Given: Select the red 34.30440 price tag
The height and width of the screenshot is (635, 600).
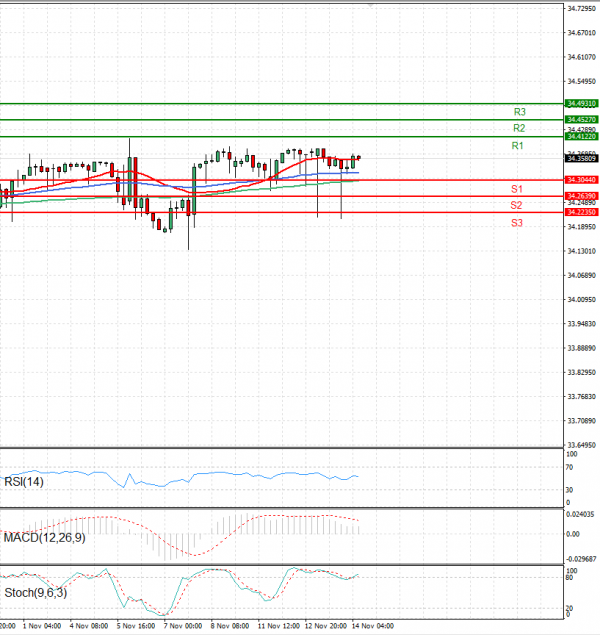Looking at the screenshot, I should [581, 180].
